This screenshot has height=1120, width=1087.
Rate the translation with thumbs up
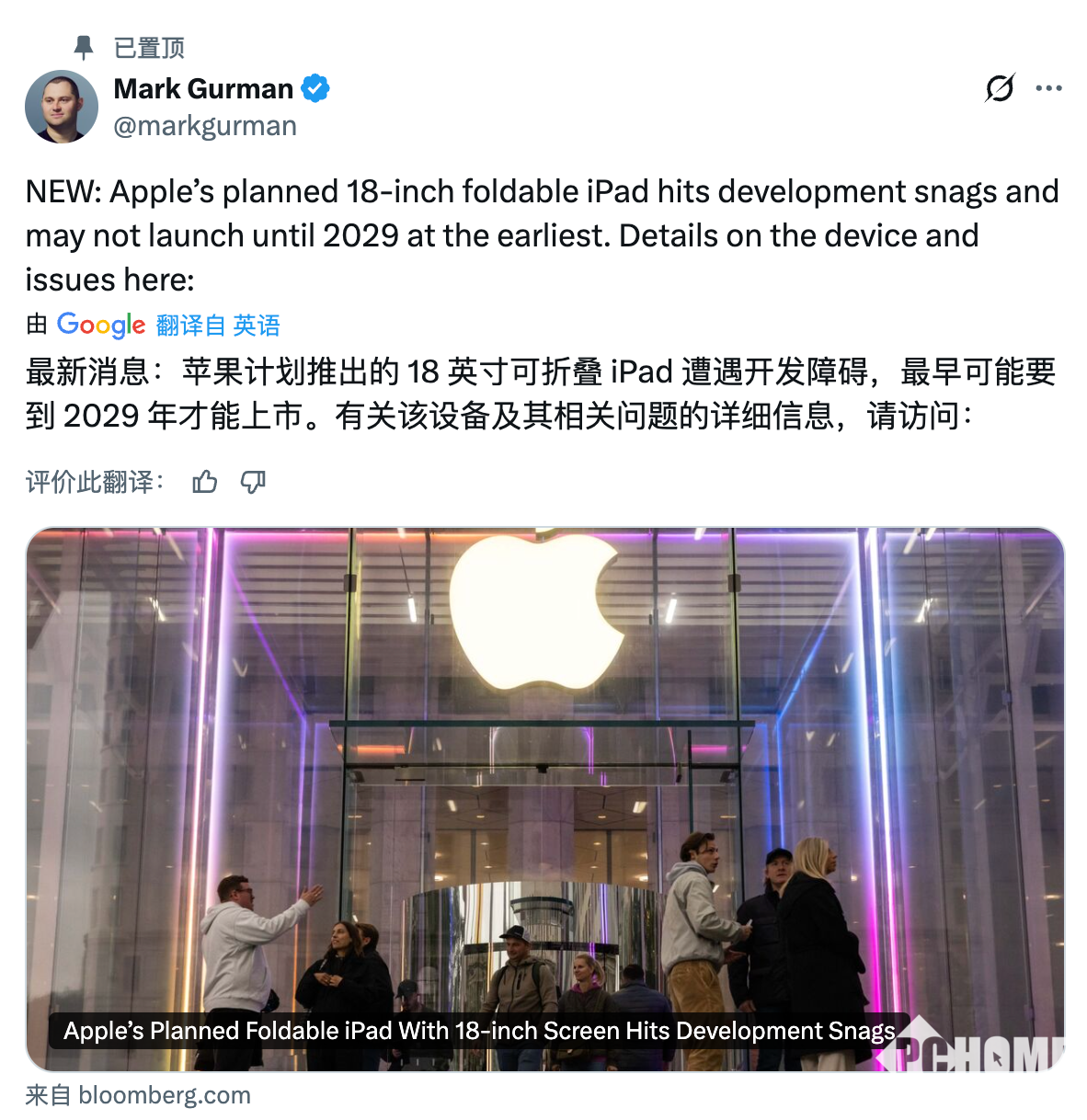tap(205, 482)
